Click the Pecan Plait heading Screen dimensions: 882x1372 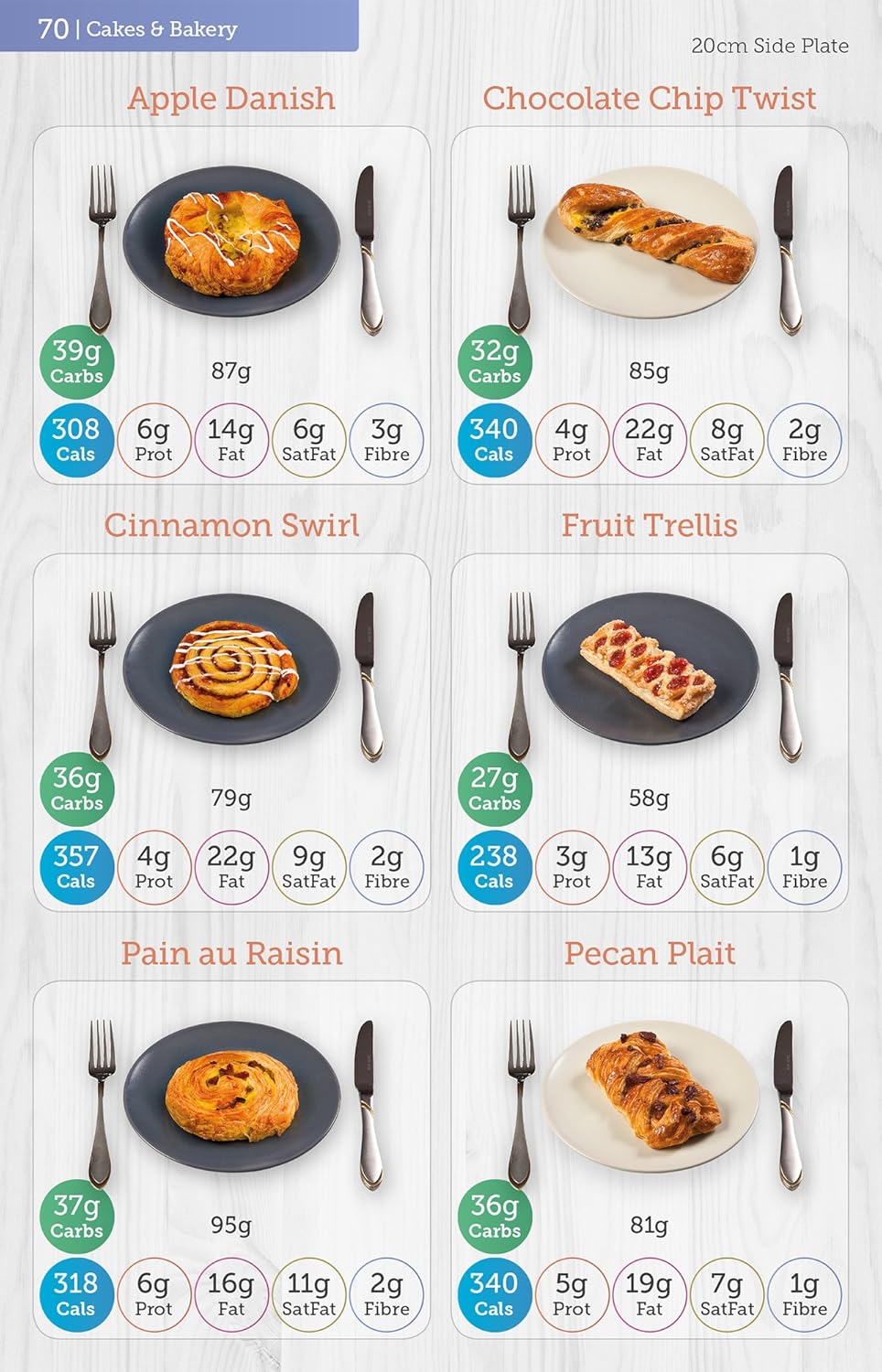[x=650, y=953]
